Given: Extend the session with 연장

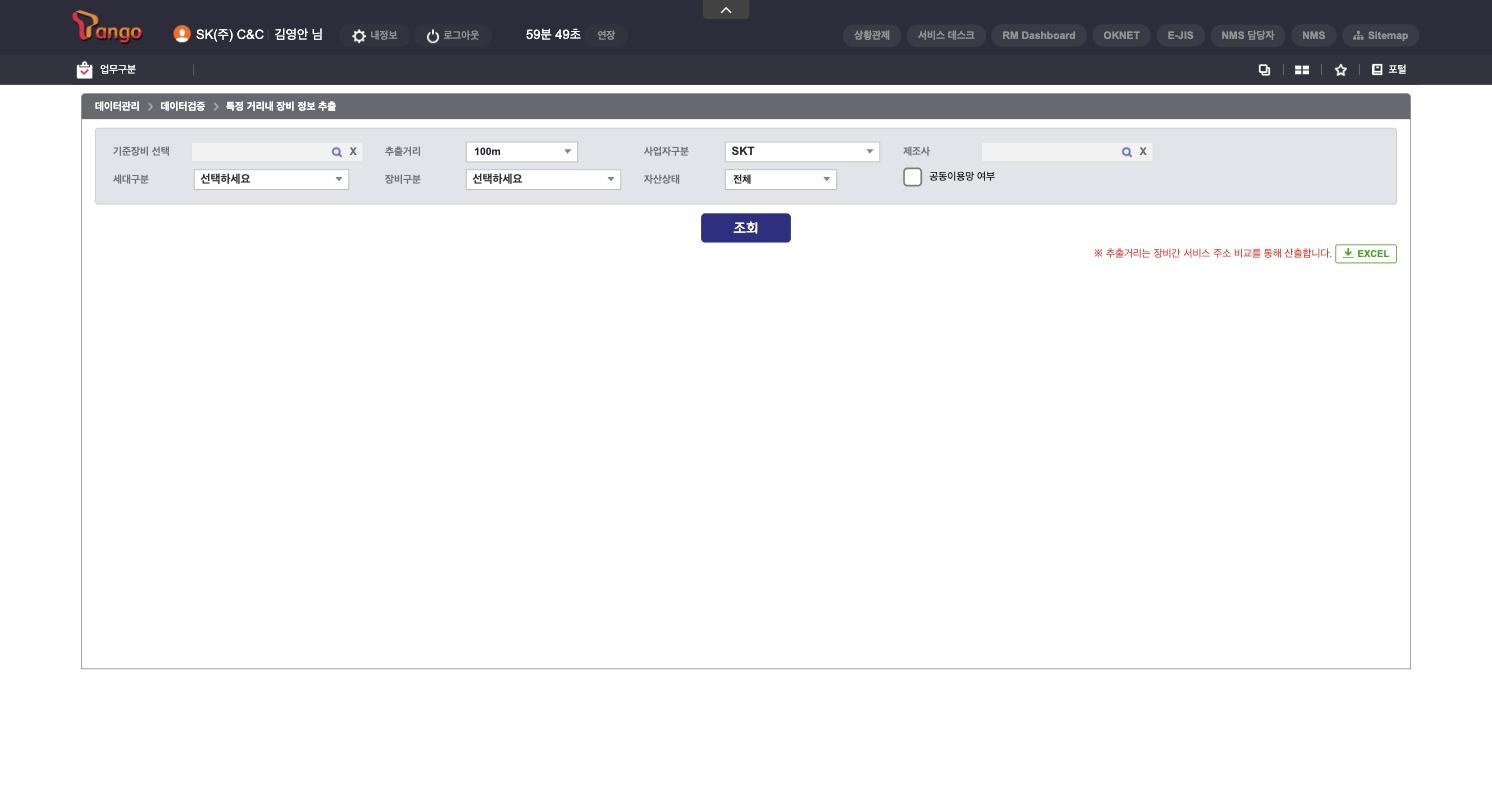Looking at the screenshot, I should [x=606, y=36].
